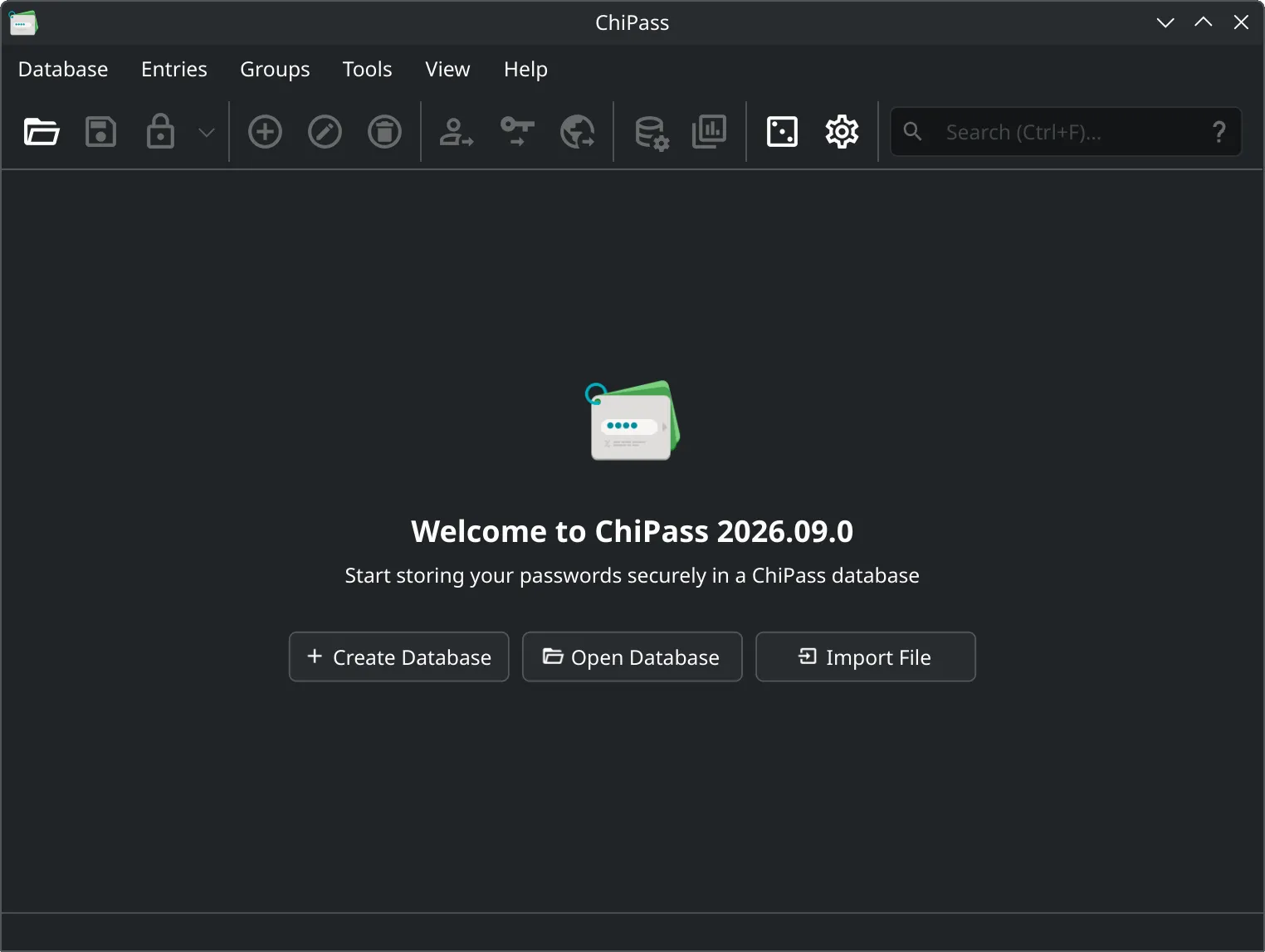
Task: Open the Entries menu
Action: 174,69
